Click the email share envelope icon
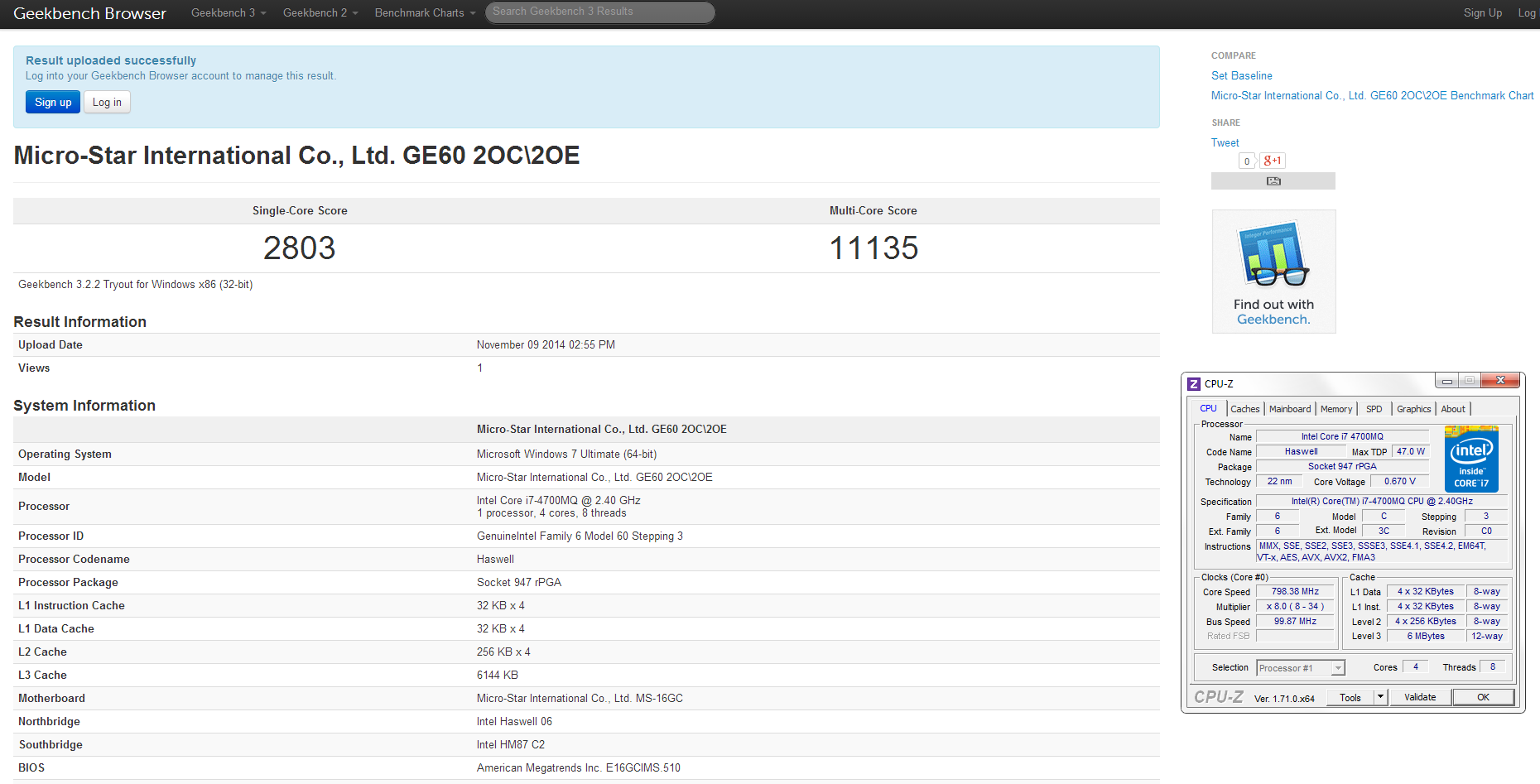This screenshot has width=1540, height=784. click(x=1273, y=180)
